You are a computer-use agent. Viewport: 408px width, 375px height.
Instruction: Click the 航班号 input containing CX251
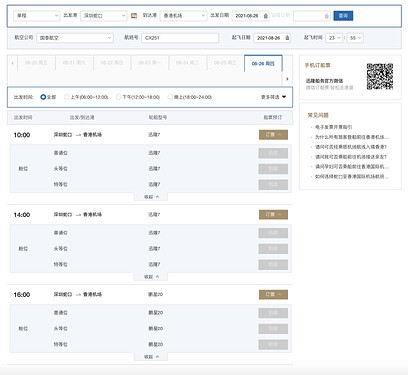click(180, 38)
